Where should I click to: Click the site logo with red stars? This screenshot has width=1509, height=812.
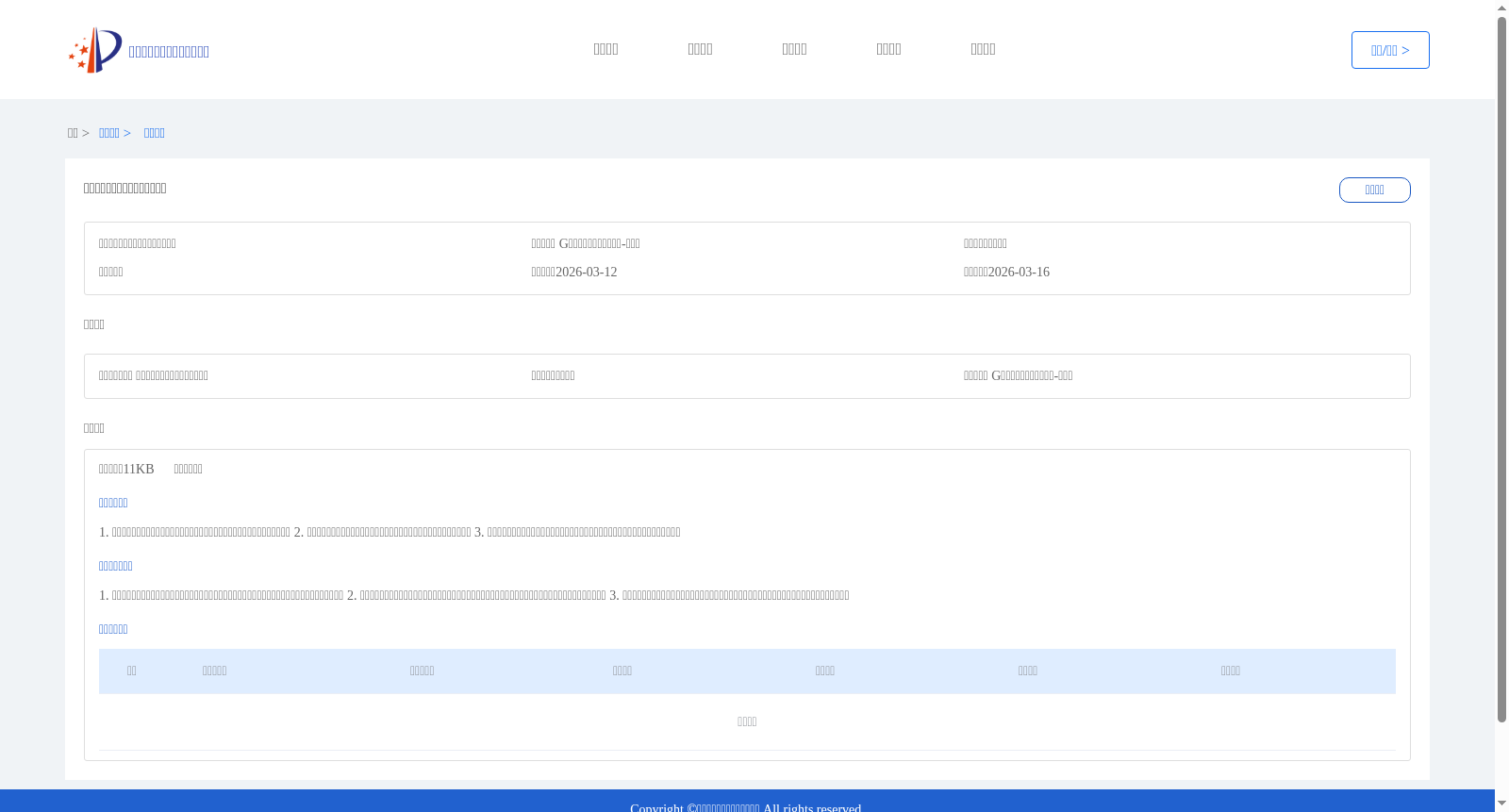[95, 50]
